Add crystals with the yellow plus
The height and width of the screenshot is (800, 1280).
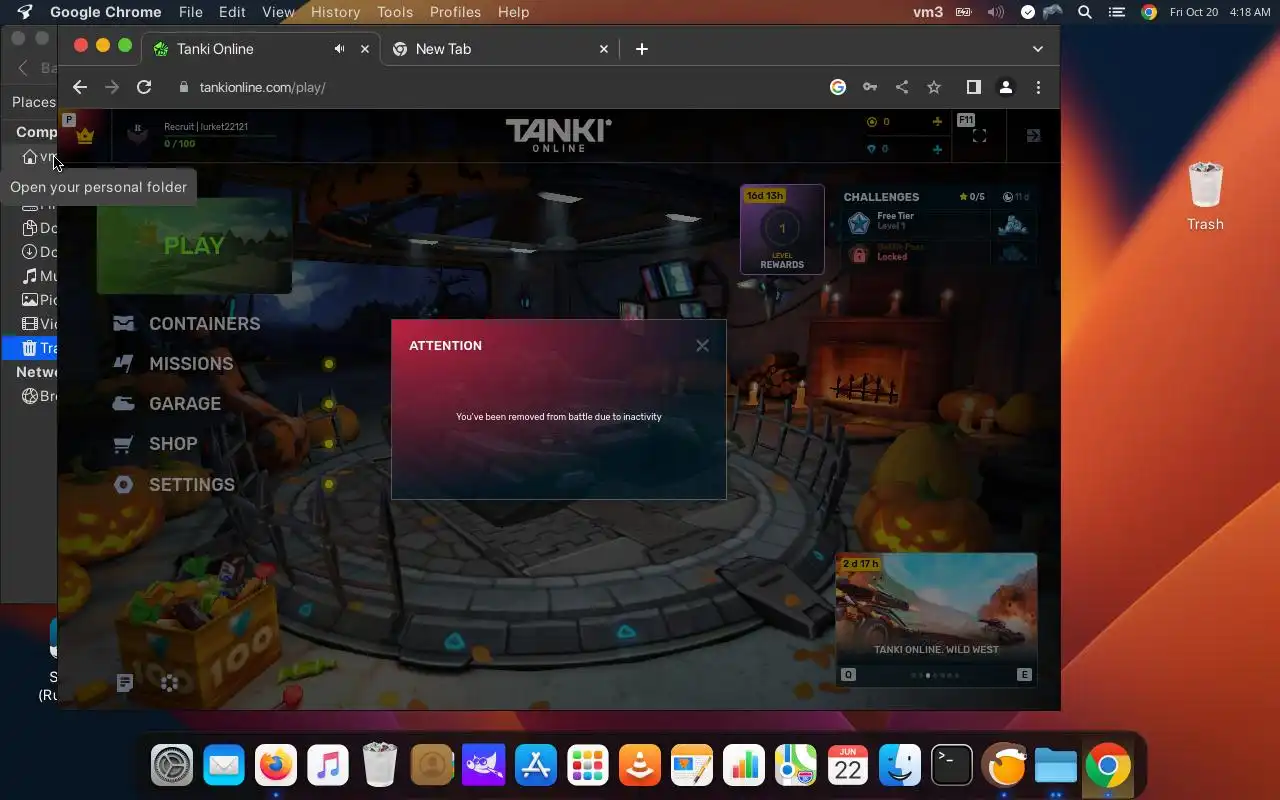pos(937,122)
